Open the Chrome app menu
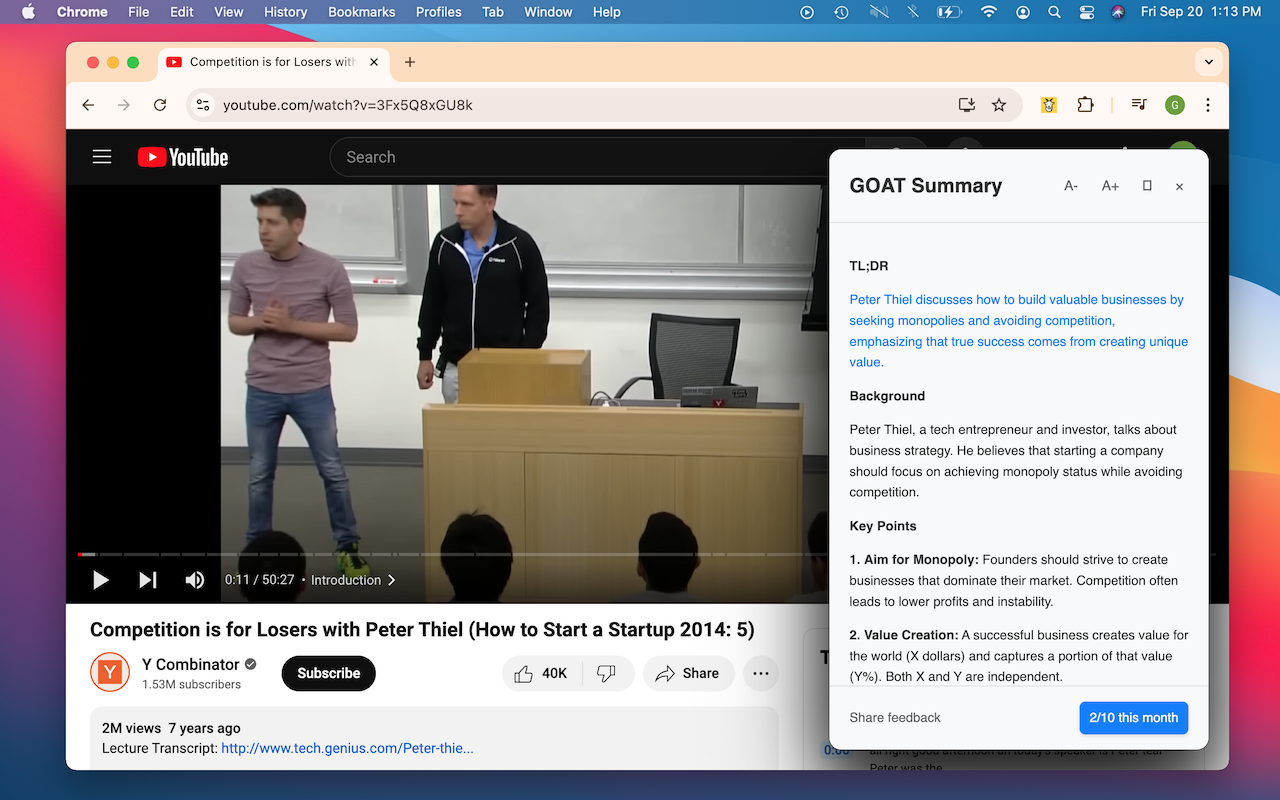 (82, 12)
